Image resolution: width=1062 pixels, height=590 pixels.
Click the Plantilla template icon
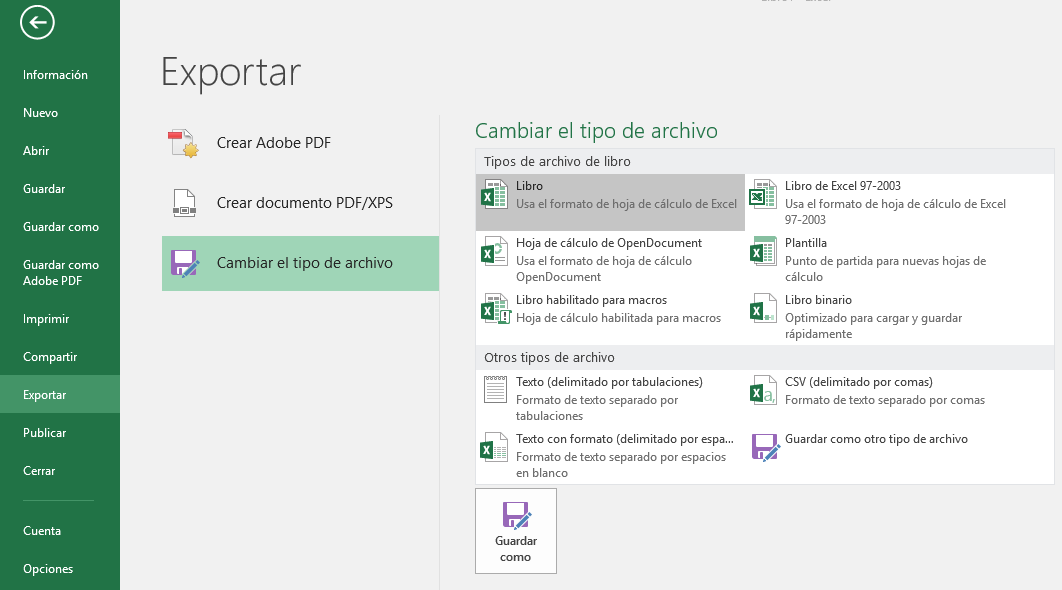click(763, 251)
